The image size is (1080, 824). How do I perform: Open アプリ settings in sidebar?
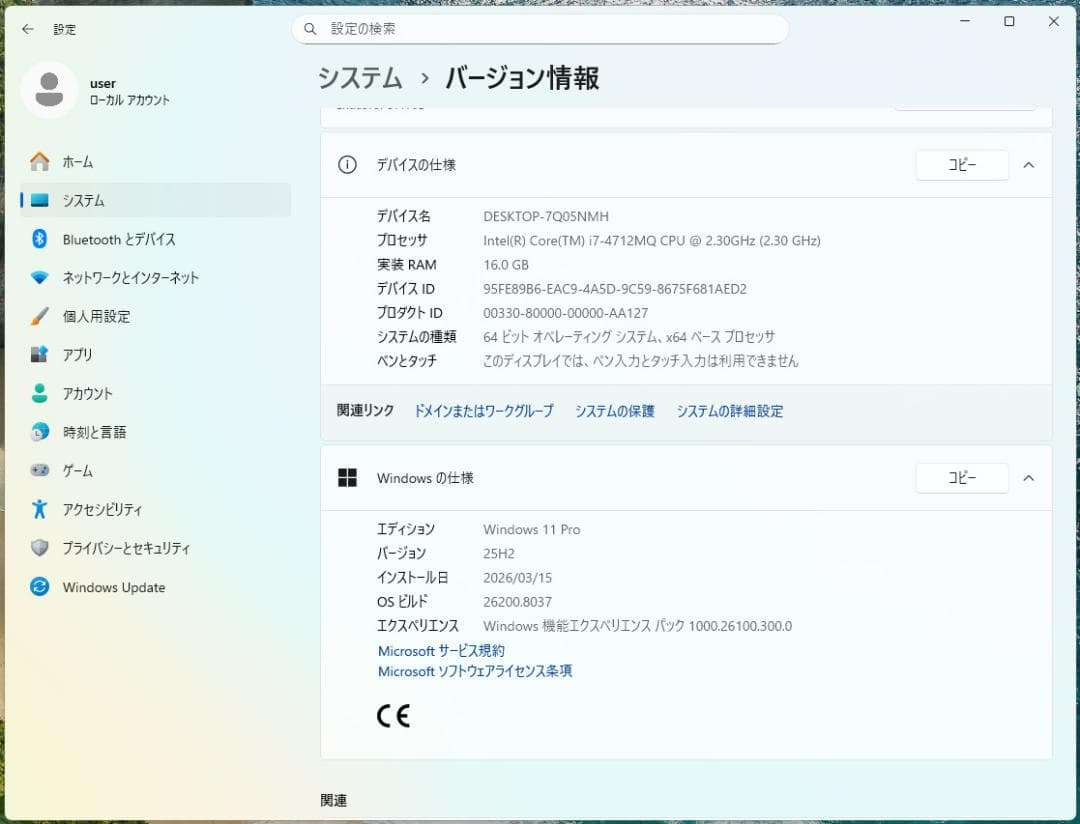[x=155, y=355]
